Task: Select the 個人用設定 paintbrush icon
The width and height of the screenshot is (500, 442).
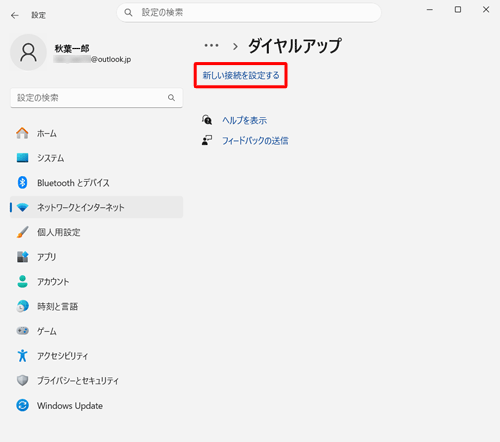Action: tap(22, 232)
